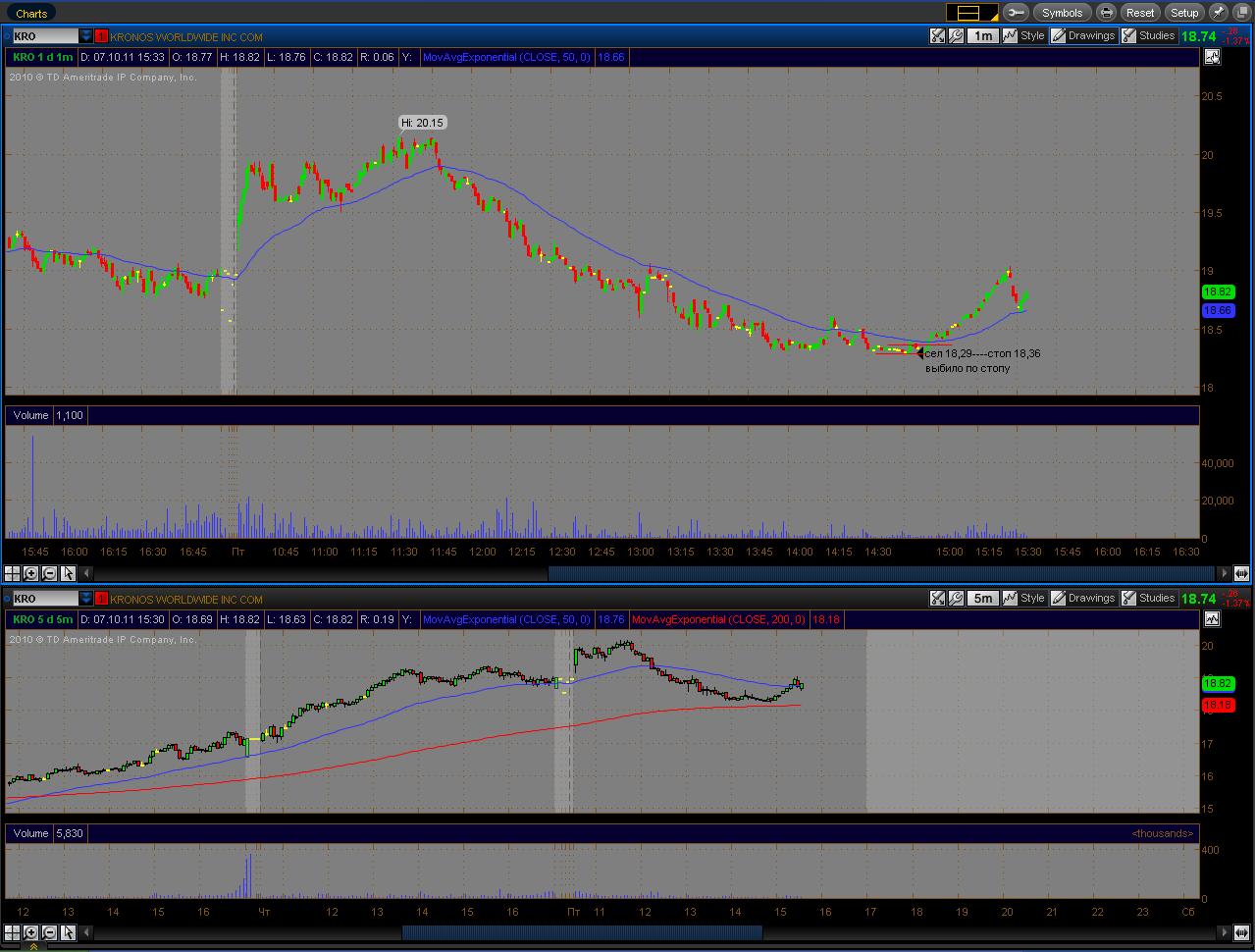Select the pointer cursor tool under the top chart
The width and height of the screenshot is (1255, 952).
[x=68, y=573]
